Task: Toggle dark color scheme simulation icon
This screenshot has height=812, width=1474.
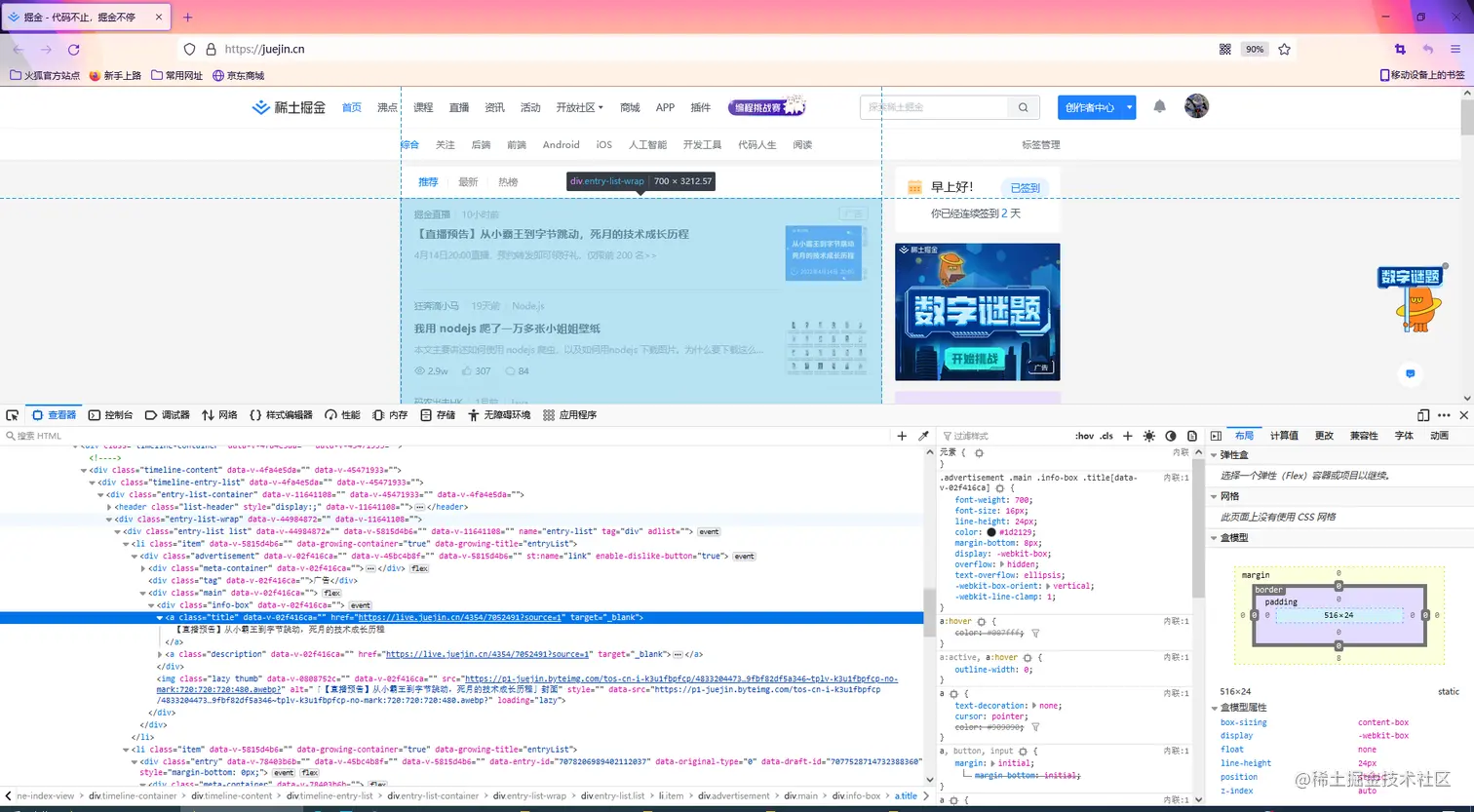Action: click(1170, 436)
